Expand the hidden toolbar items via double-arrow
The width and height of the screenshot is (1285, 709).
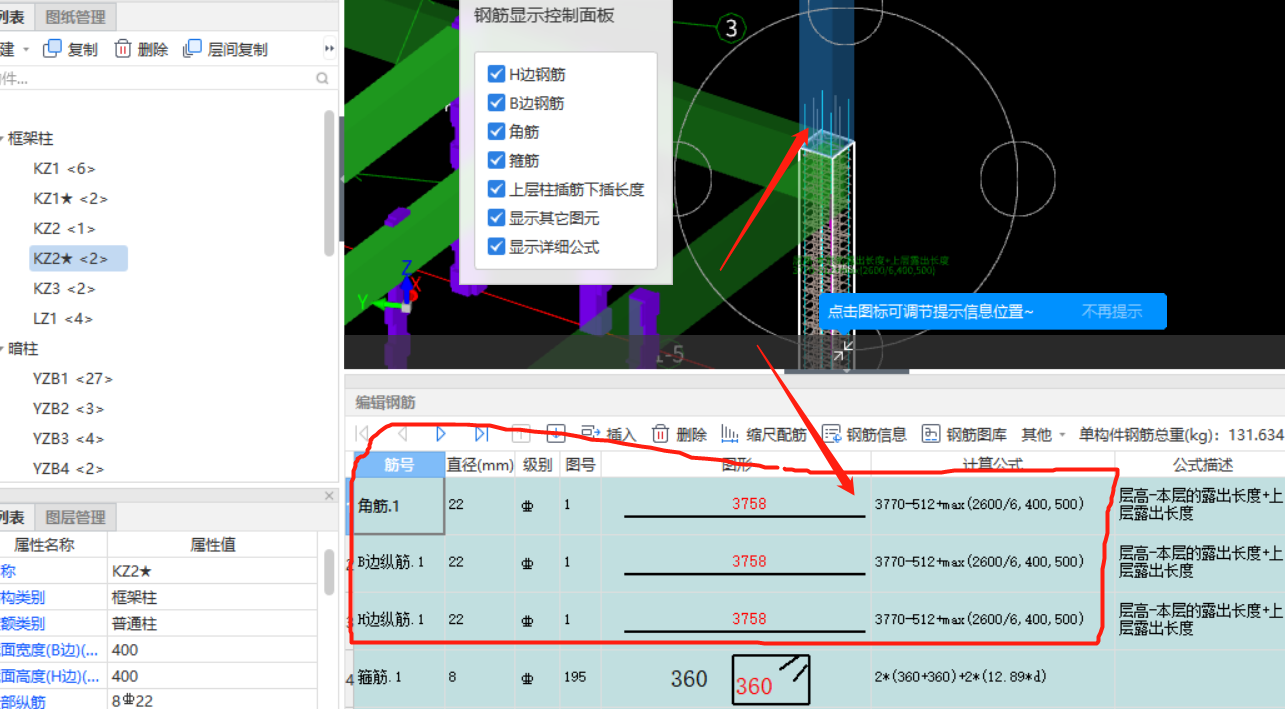coord(329,49)
